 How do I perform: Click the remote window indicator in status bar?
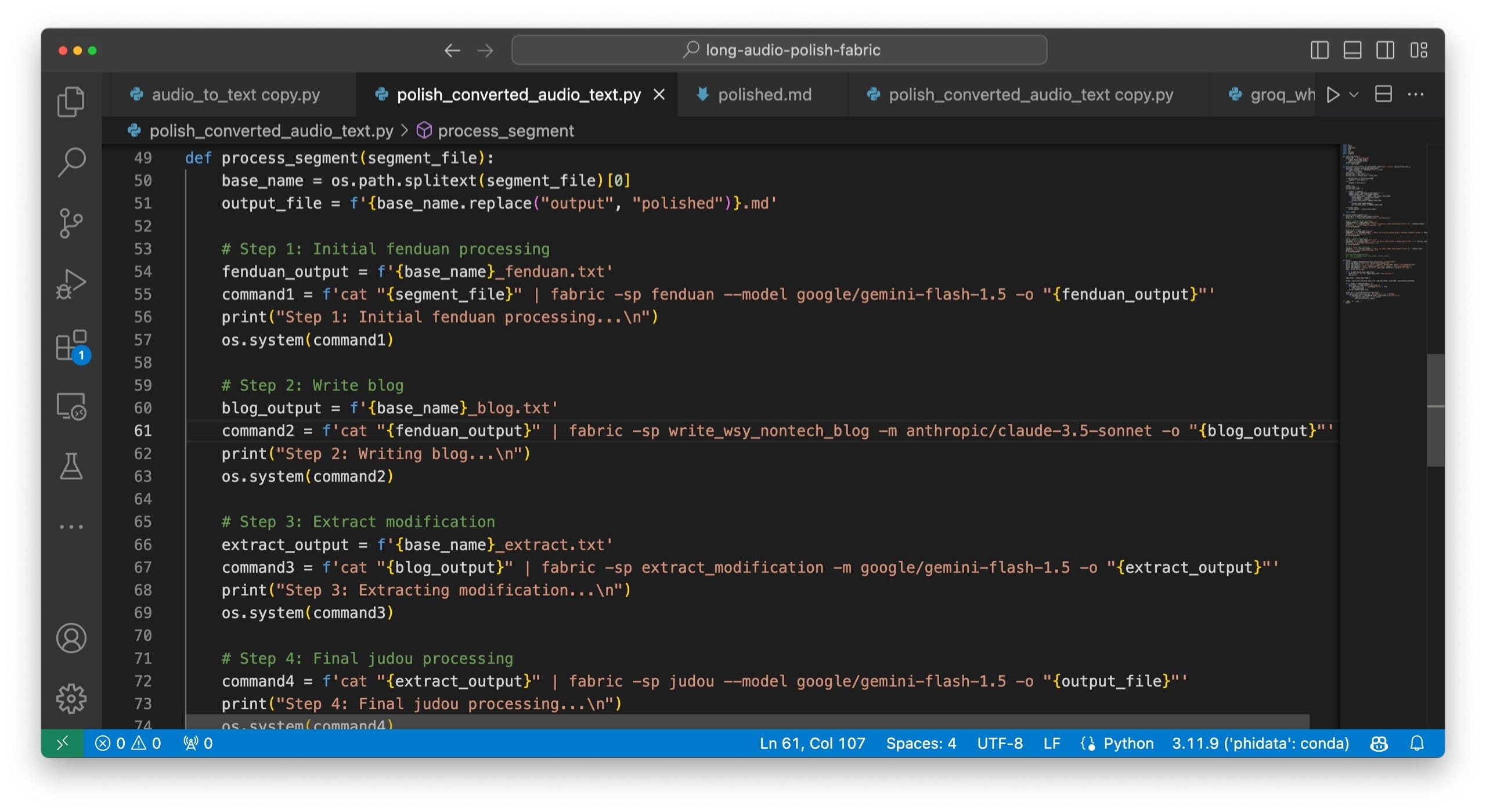point(62,743)
